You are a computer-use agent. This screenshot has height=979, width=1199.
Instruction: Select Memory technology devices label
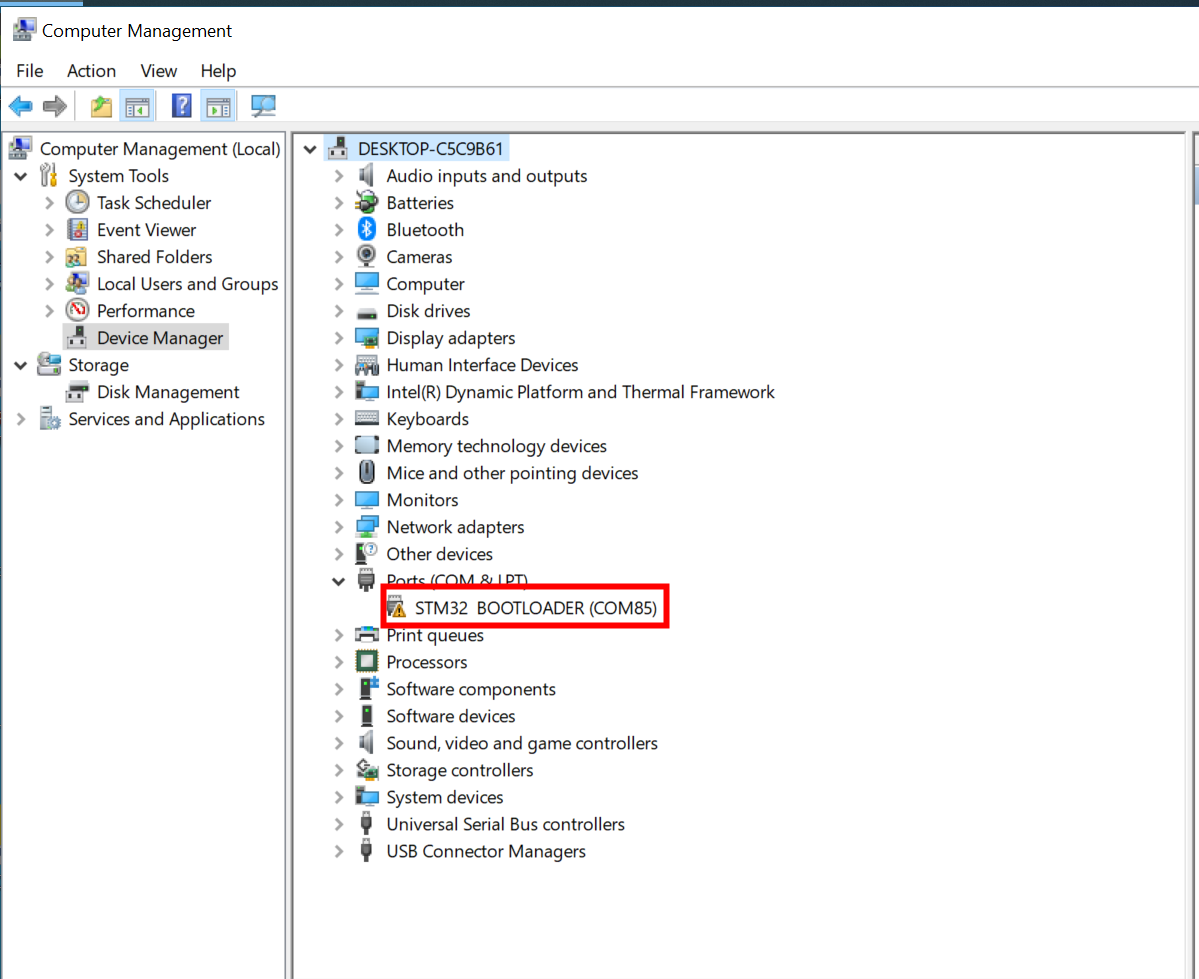pyautogui.click(x=496, y=446)
